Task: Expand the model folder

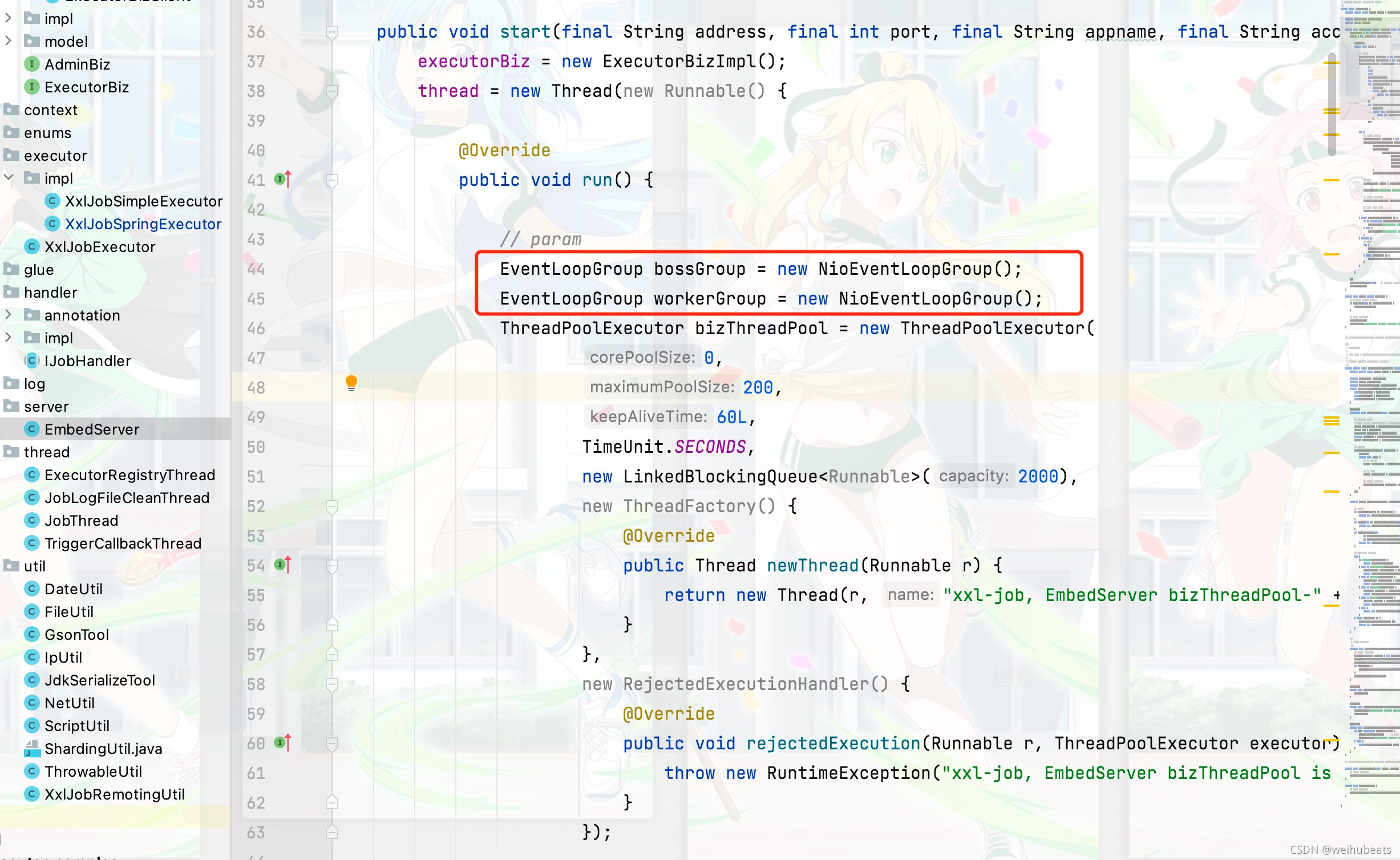Action: click(9, 42)
